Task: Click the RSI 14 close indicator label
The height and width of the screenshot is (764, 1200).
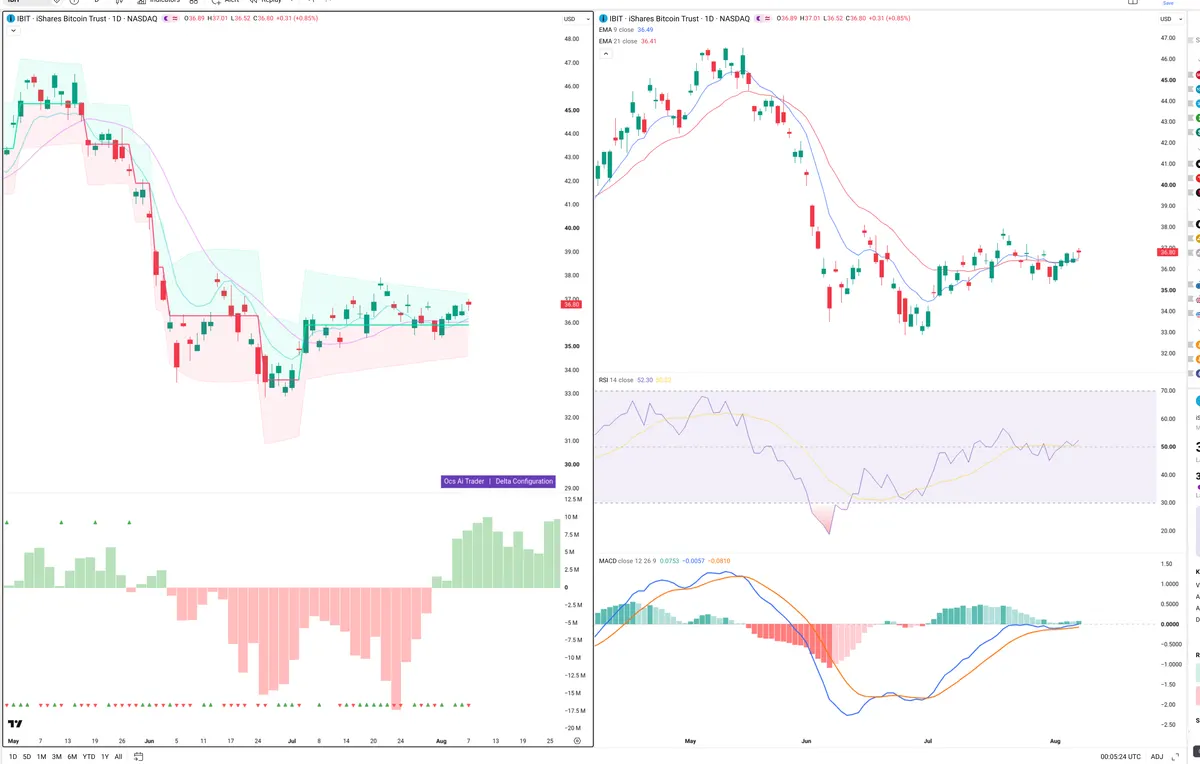Action: tap(615, 380)
